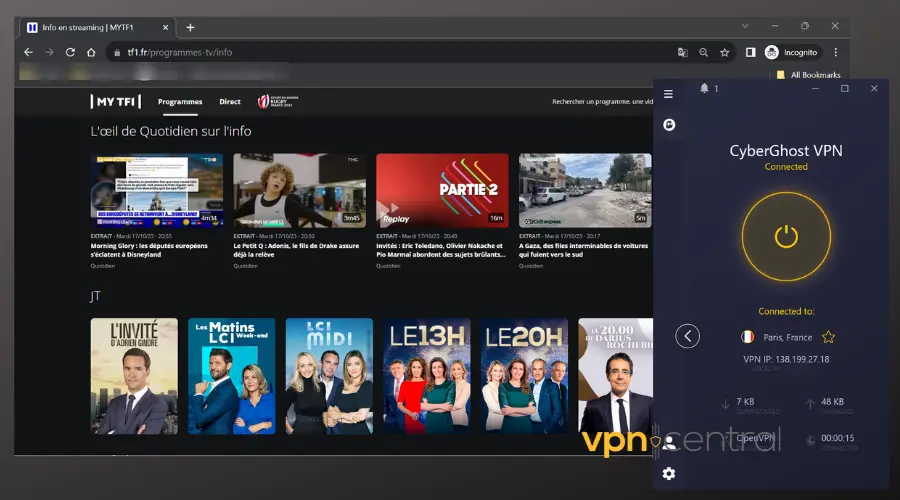
Task: Toggle the CyberGhost VPN power button
Action: click(x=786, y=237)
